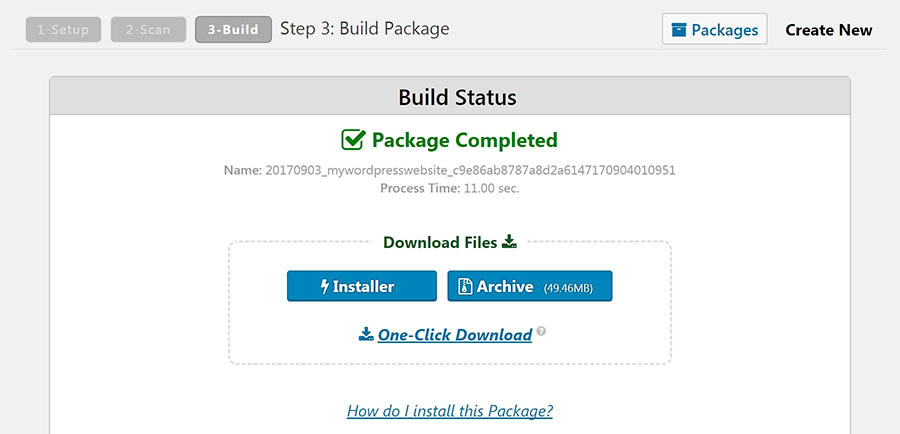This screenshot has width=900, height=434.
Task: Download the Archive file
Action: click(x=530, y=286)
